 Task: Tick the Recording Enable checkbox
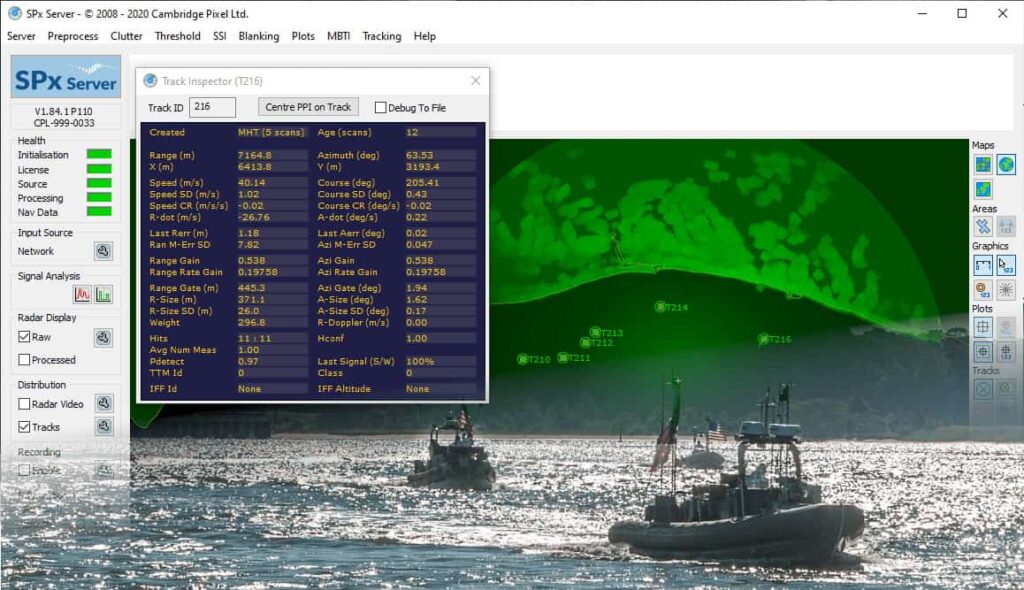(x=24, y=470)
